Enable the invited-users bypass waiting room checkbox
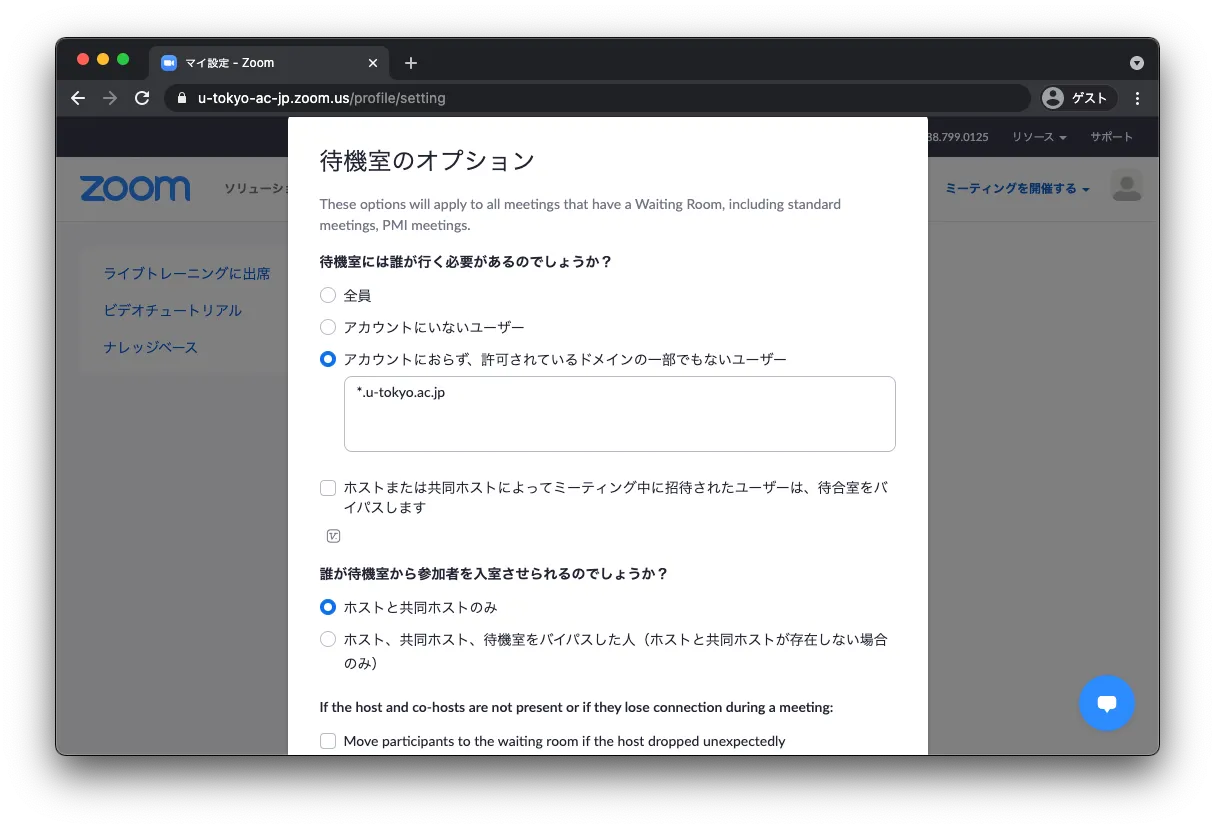The height and width of the screenshot is (829, 1215). 328,488
